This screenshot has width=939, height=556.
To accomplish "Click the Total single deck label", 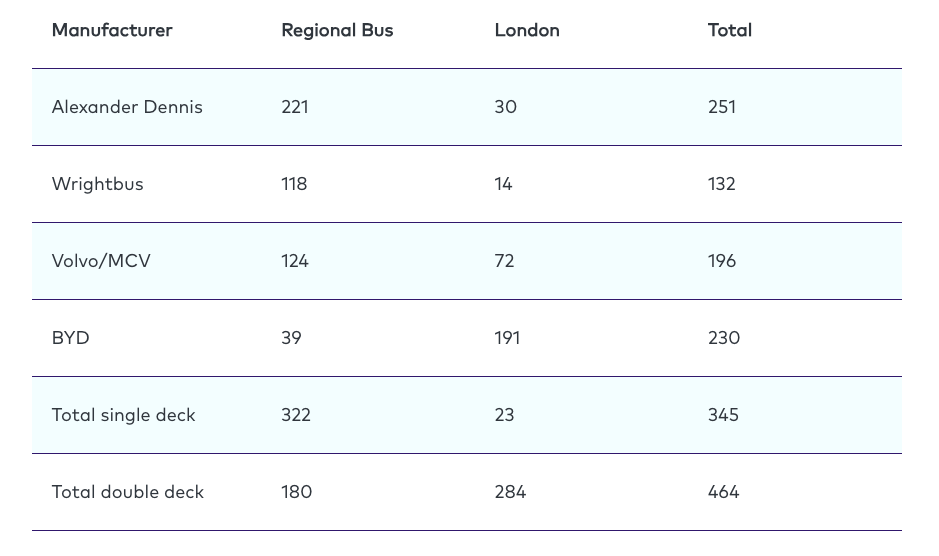I will pyautogui.click(x=124, y=415).
